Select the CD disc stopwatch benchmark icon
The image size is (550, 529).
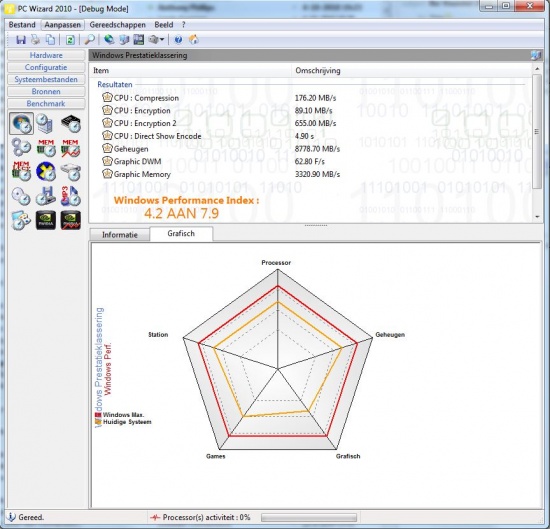21,196
